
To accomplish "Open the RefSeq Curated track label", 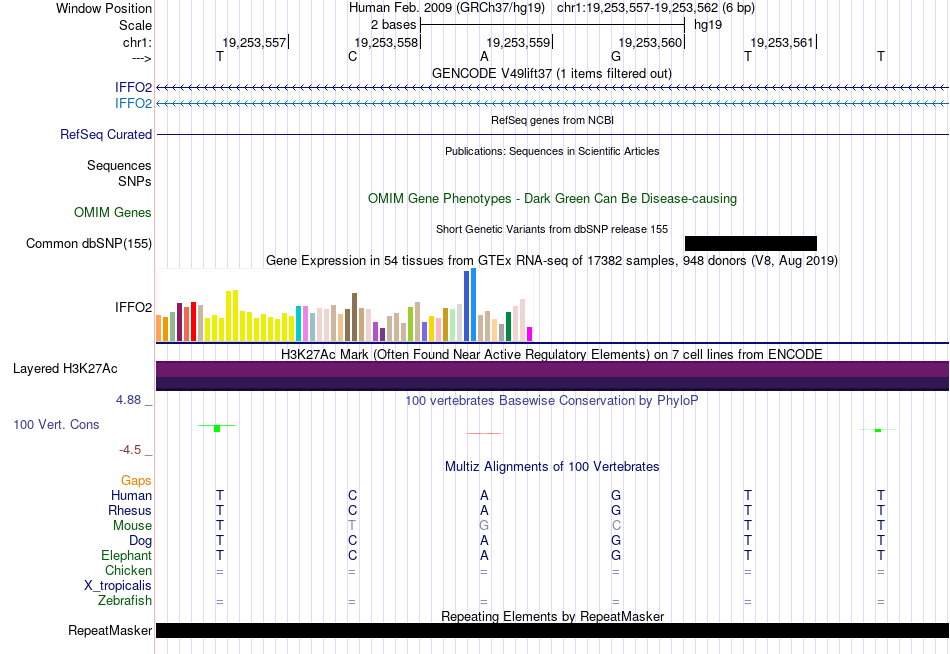I will click(106, 135).
